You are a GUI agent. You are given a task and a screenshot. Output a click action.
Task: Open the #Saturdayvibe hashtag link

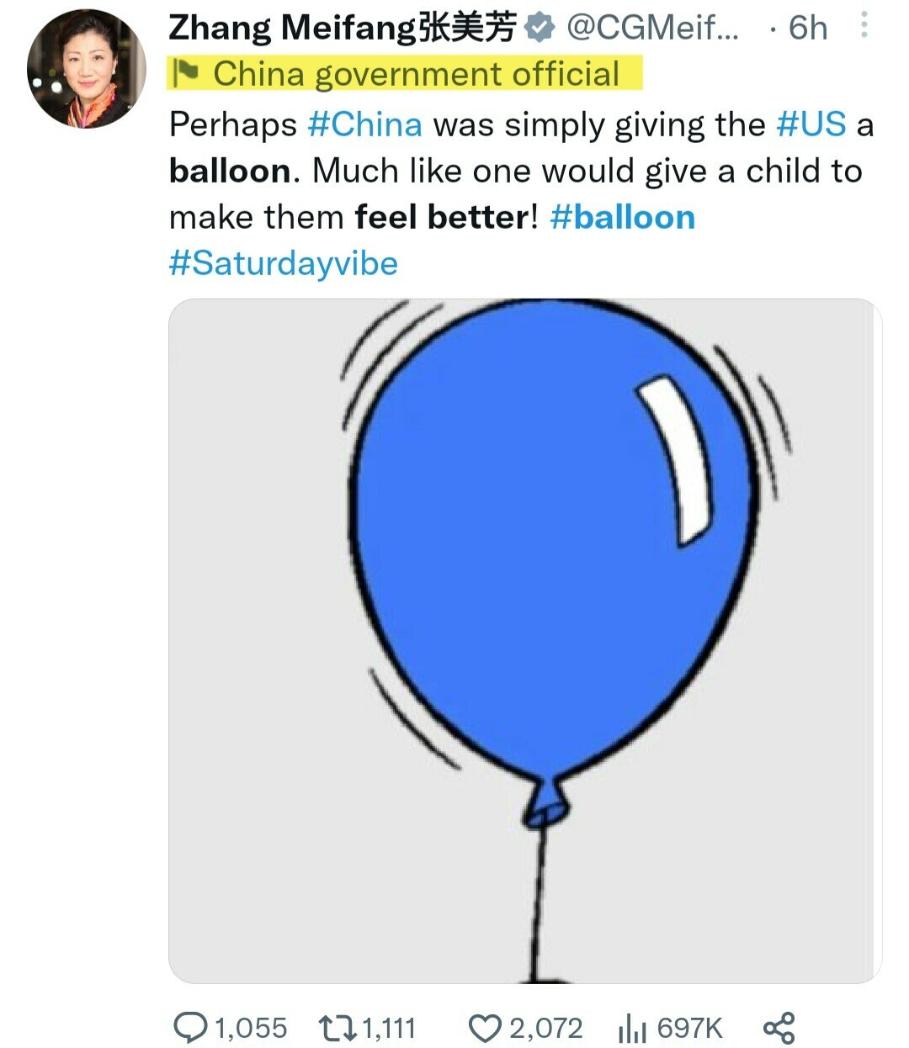[x=283, y=264]
